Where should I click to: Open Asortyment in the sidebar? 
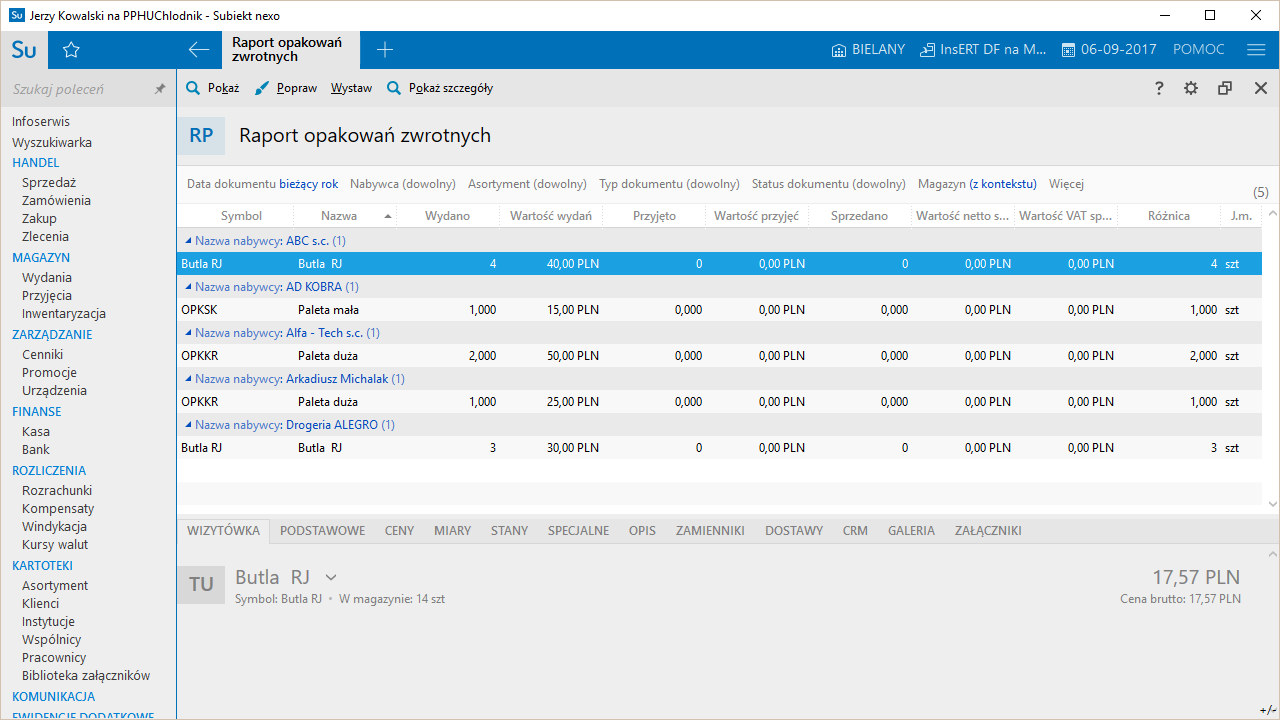(55, 585)
